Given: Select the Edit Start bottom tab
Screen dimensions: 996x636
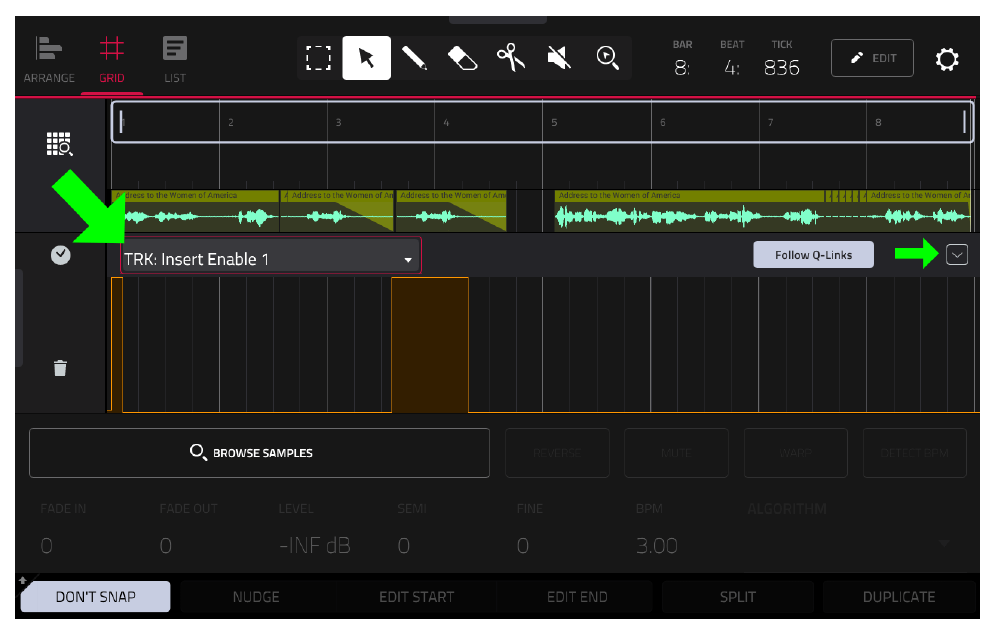Looking at the screenshot, I should [417, 597].
